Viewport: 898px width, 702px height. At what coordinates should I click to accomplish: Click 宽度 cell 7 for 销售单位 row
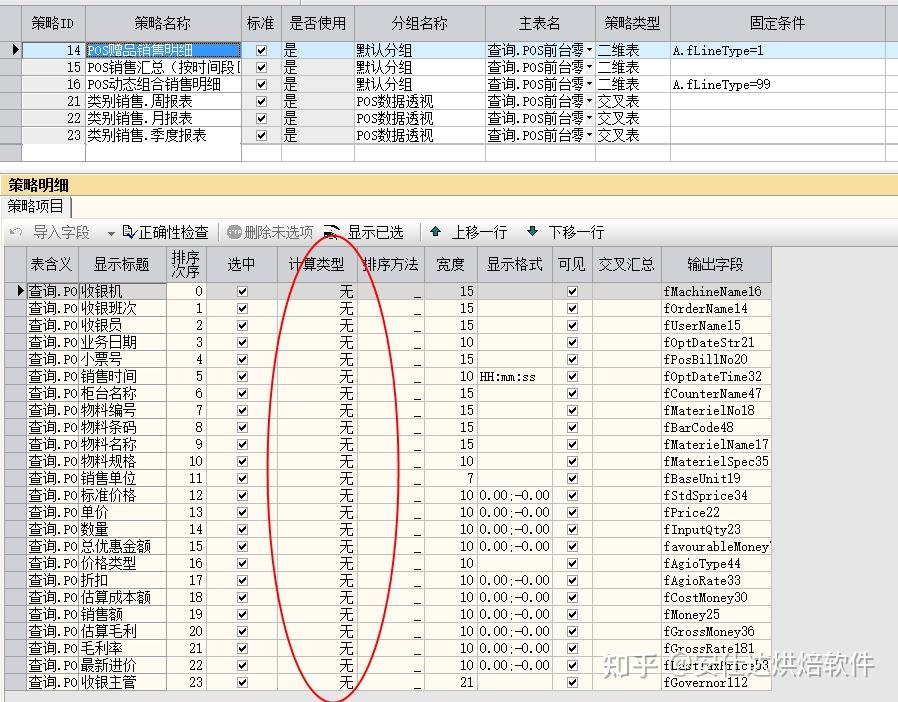[450, 479]
